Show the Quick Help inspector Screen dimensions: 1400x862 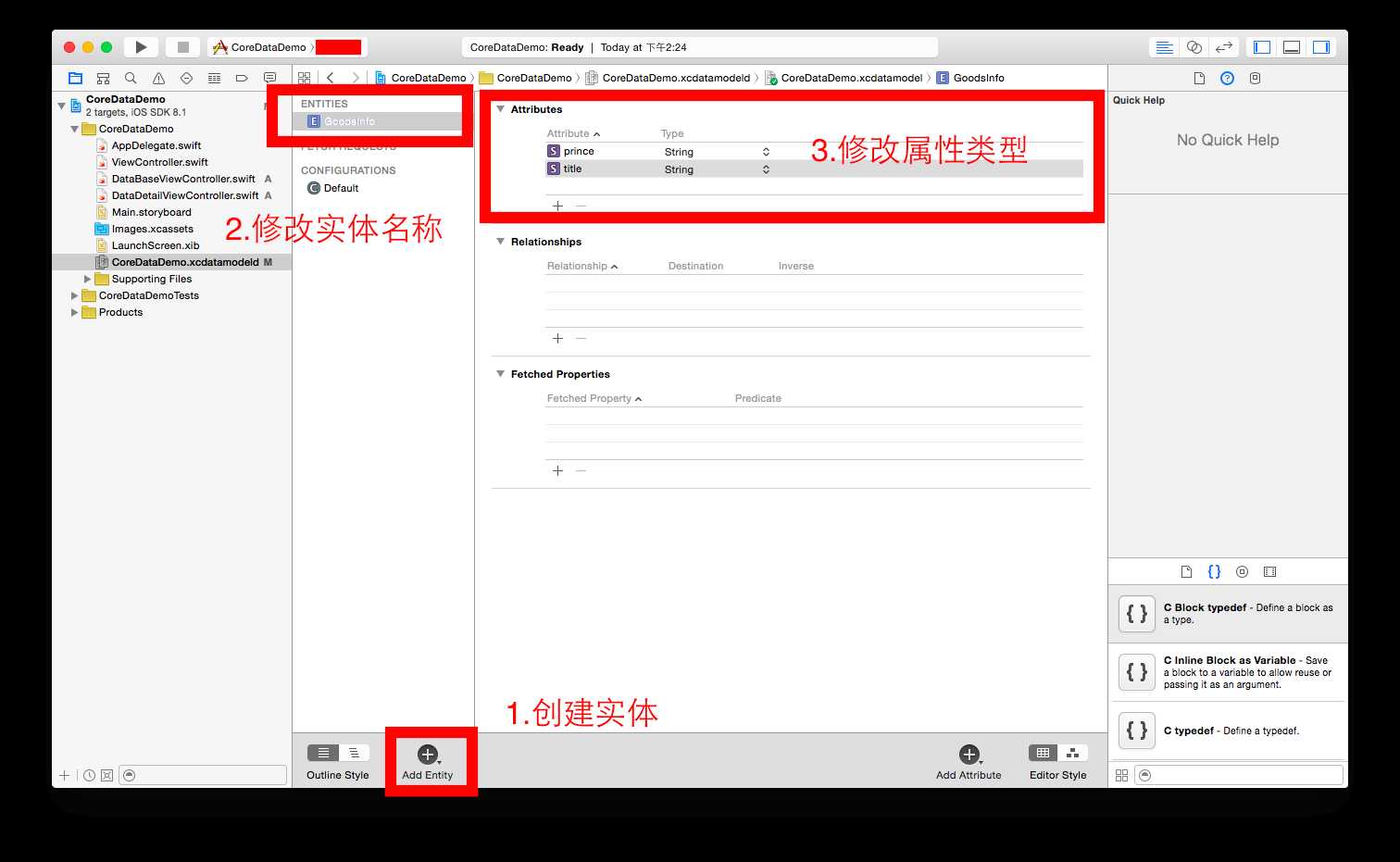(x=1227, y=78)
